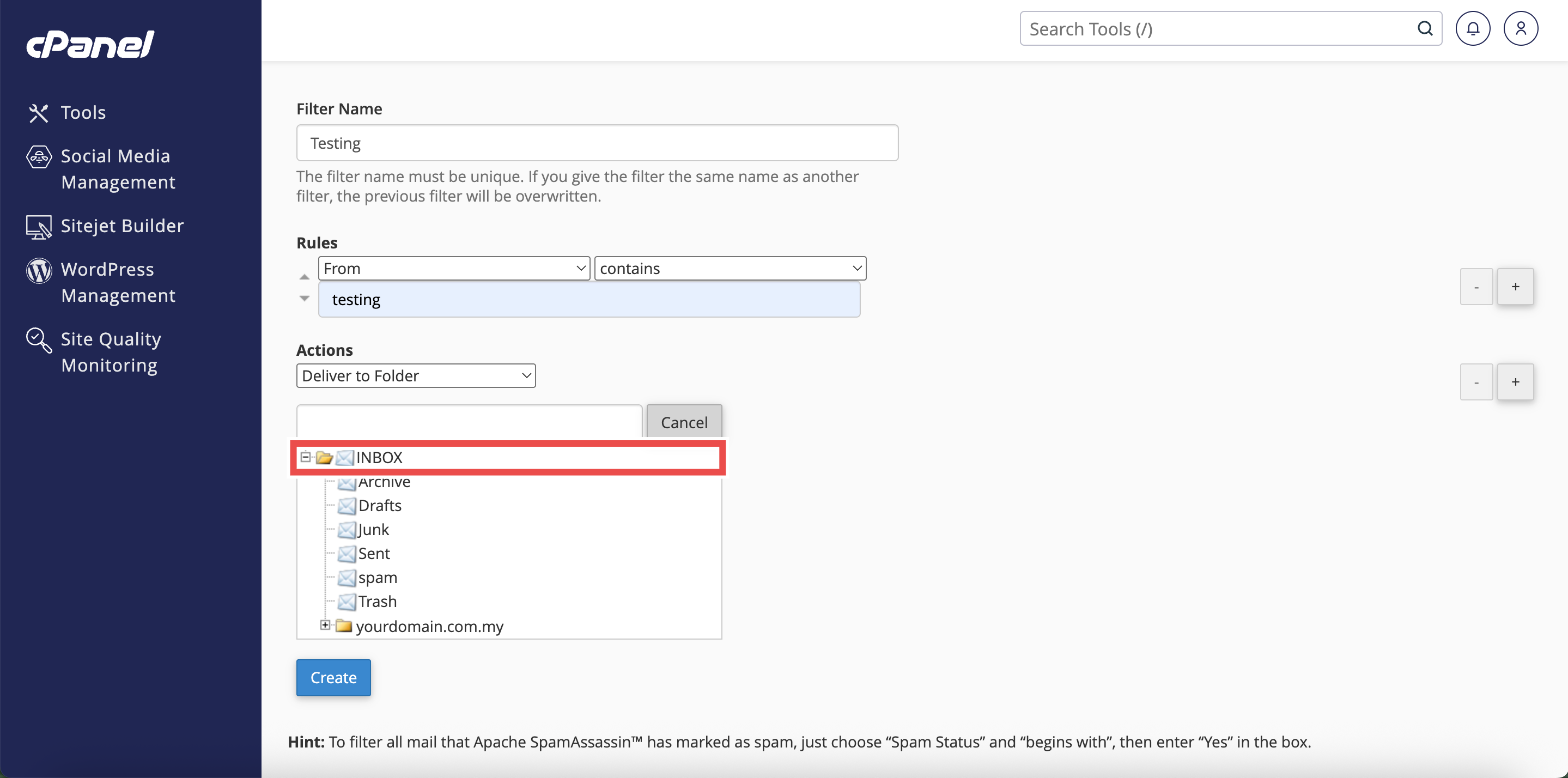Click the cPanel logo
This screenshot has height=778, width=1568.
pos(90,44)
